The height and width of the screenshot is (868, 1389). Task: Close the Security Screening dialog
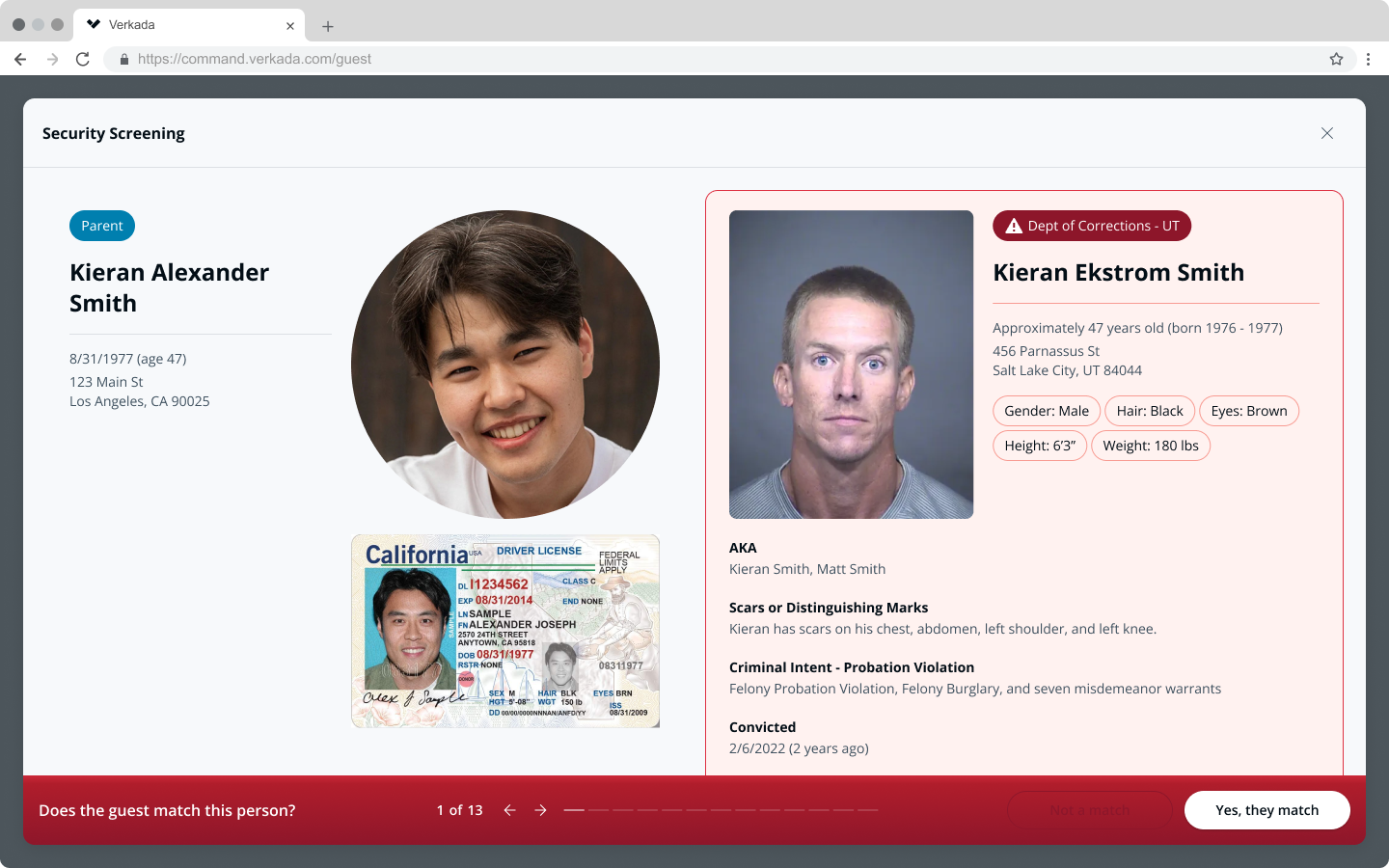click(x=1327, y=133)
